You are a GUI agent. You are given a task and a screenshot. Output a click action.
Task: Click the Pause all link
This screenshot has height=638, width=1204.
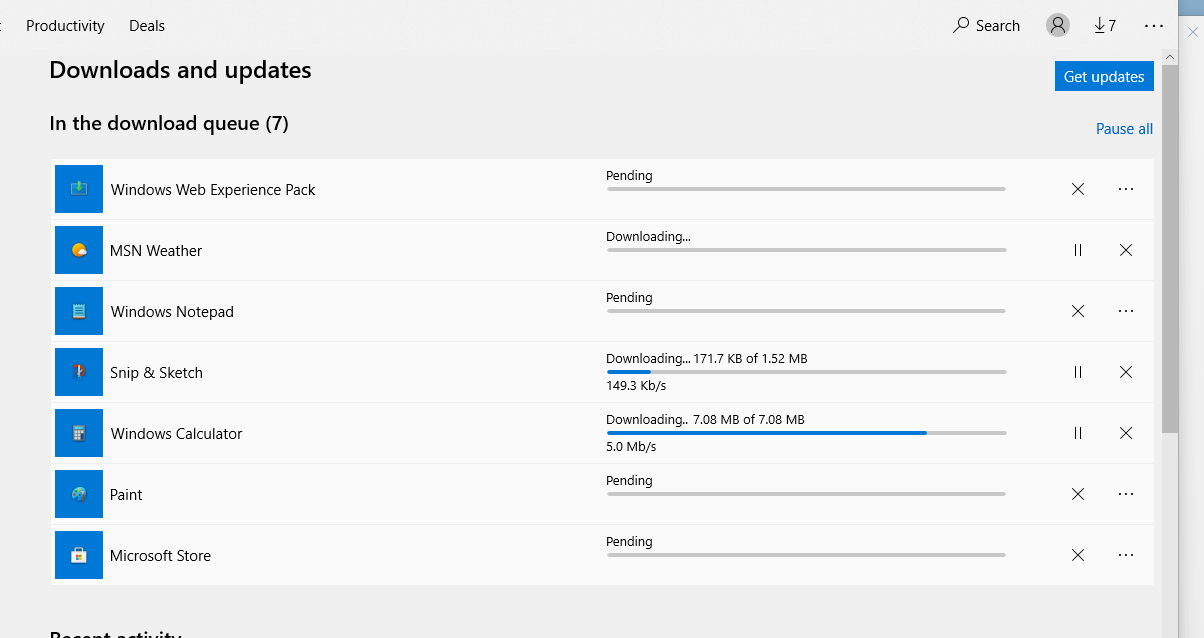(1124, 129)
